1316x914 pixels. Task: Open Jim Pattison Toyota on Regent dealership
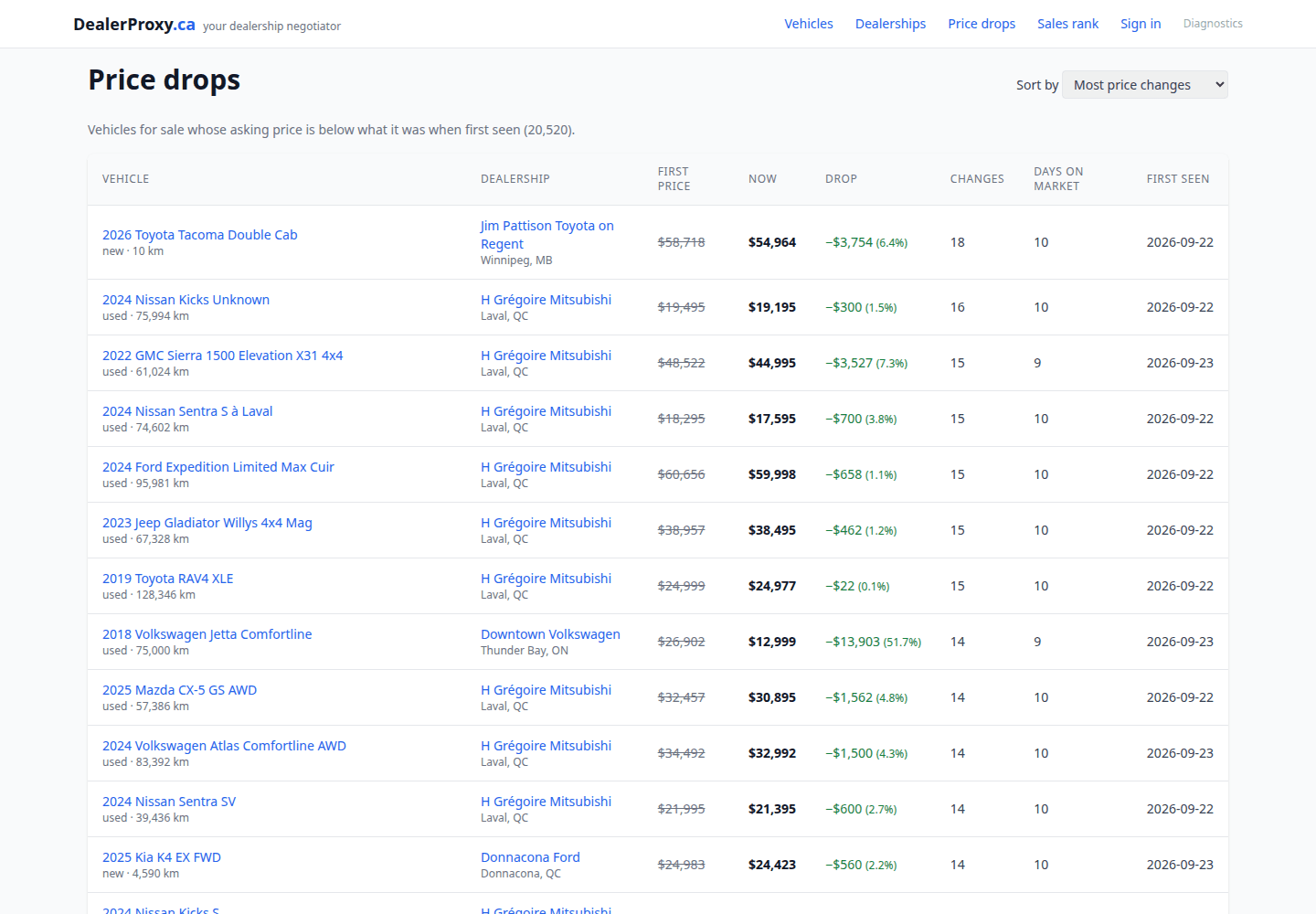547,235
